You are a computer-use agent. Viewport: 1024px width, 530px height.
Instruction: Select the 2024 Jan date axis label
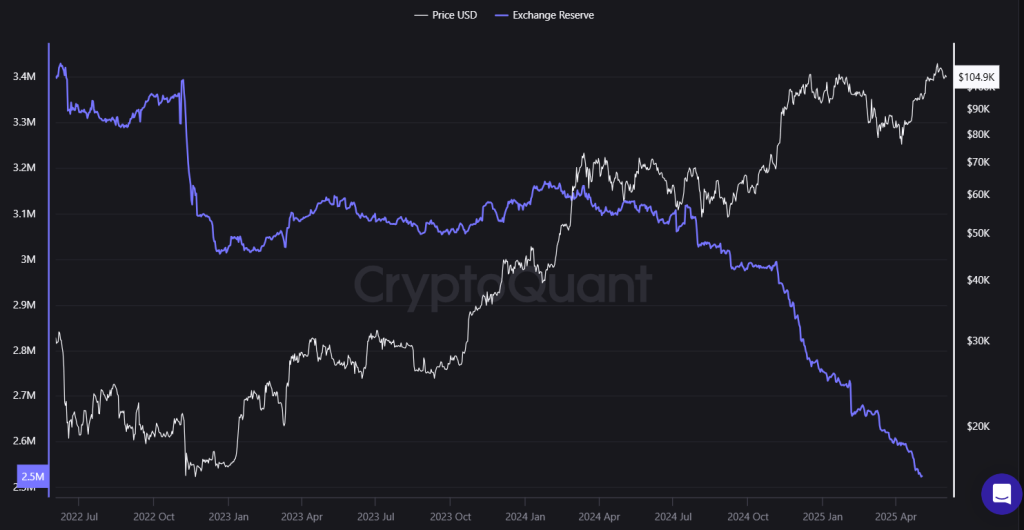coord(524,518)
